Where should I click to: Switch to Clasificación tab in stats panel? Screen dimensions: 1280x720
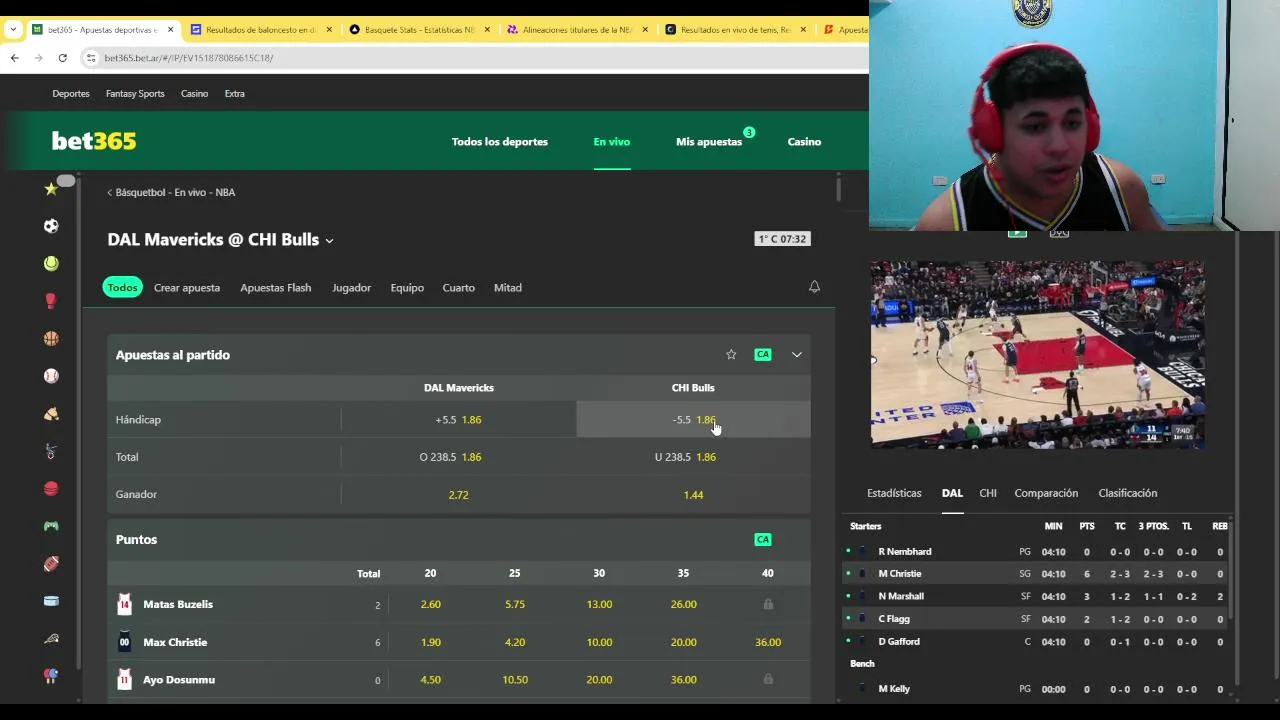click(1128, 493)
